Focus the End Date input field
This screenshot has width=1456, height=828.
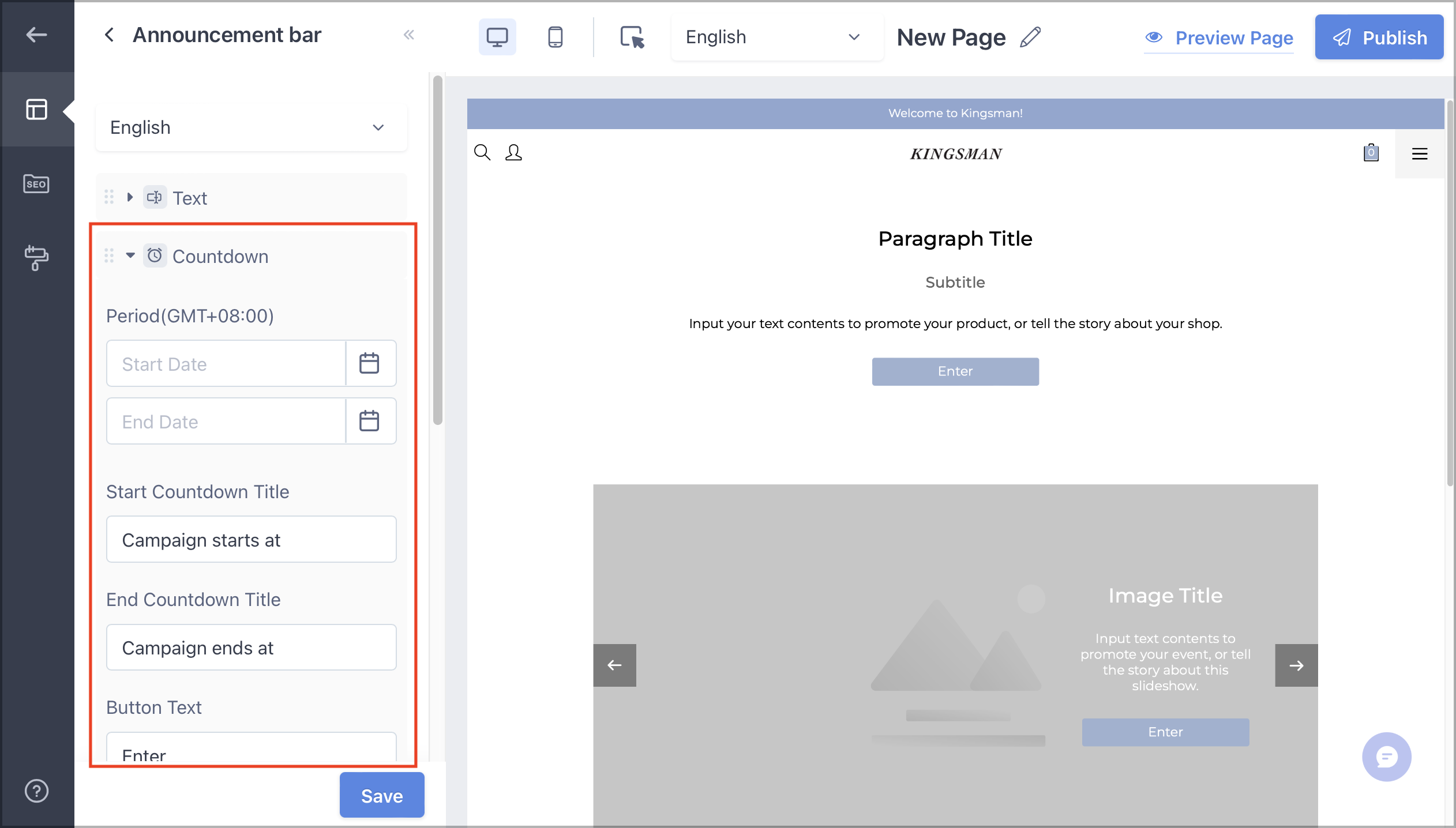(226, 421)
